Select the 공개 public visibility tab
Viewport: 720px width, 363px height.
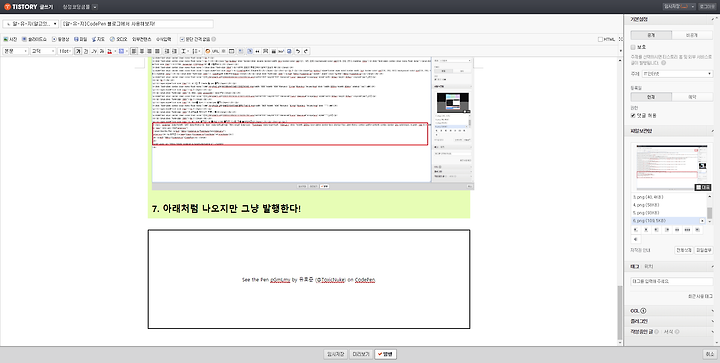[x=651, y=35]
